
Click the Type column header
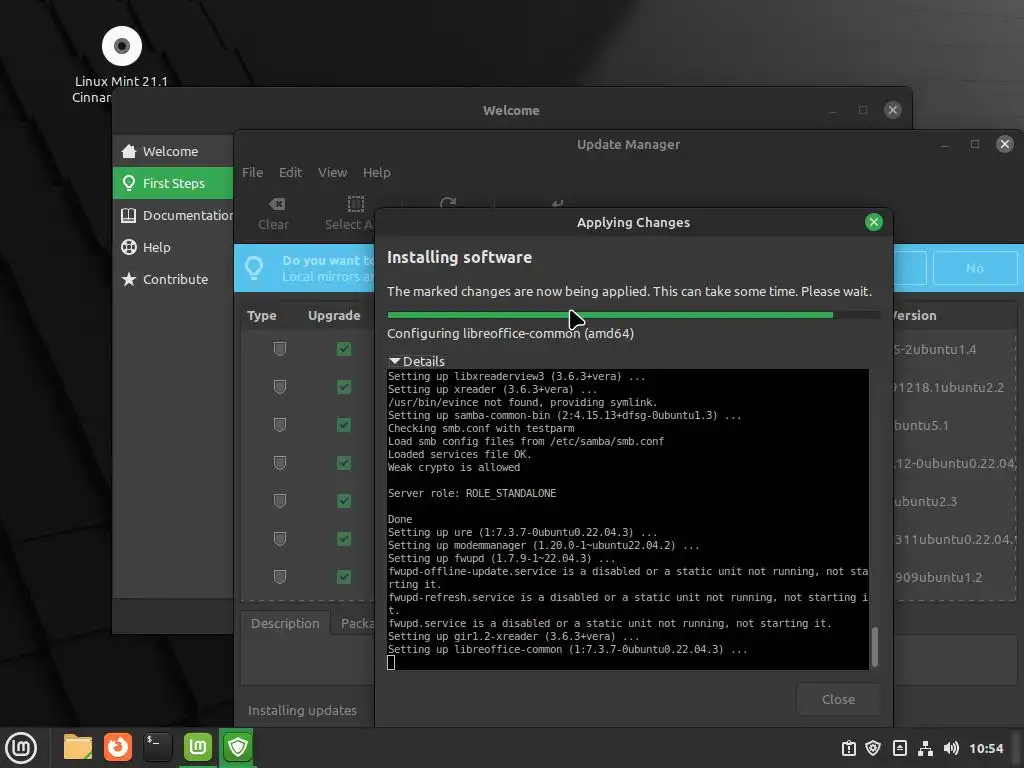pos(262,315)
